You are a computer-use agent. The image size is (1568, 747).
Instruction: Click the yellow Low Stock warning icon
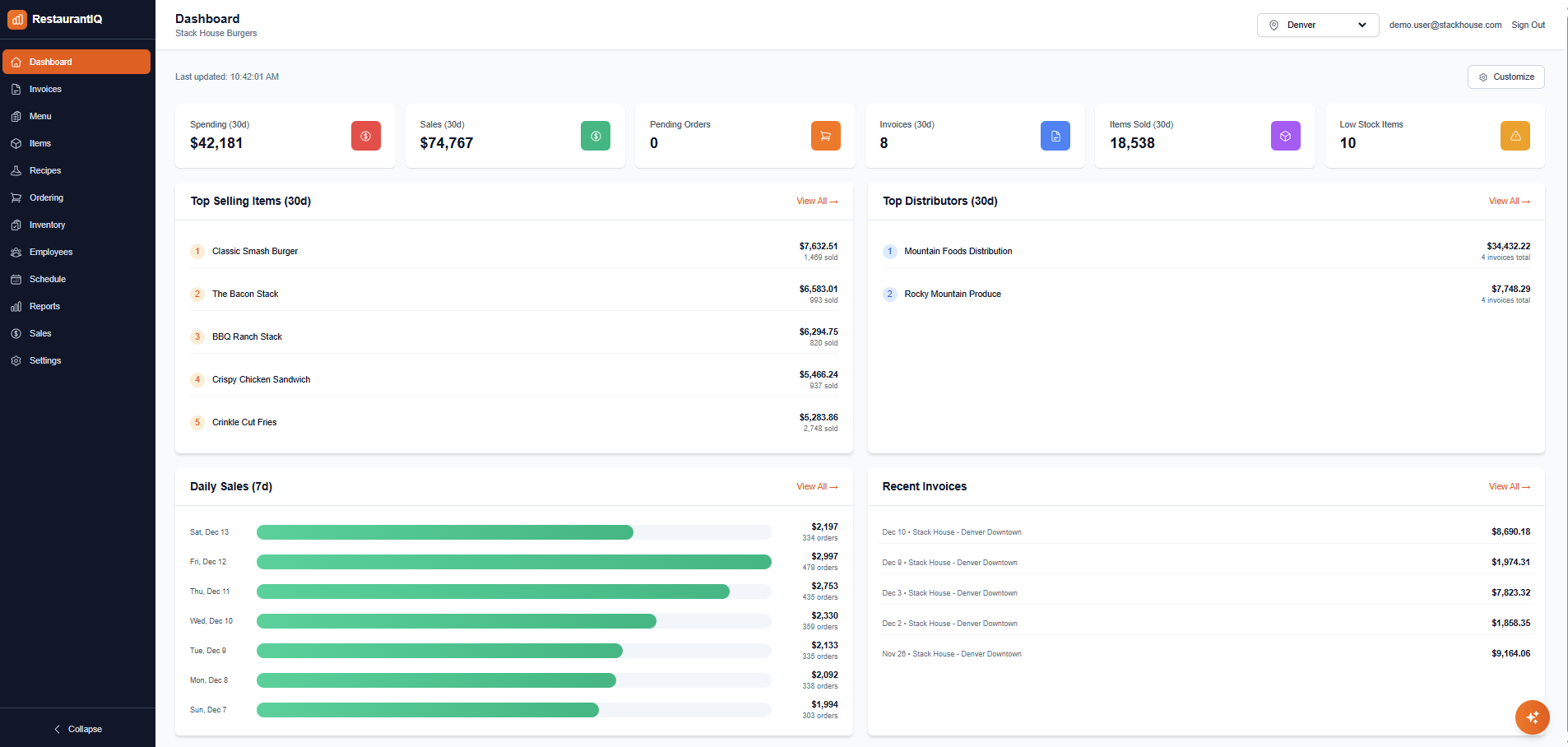(1515, 136)
